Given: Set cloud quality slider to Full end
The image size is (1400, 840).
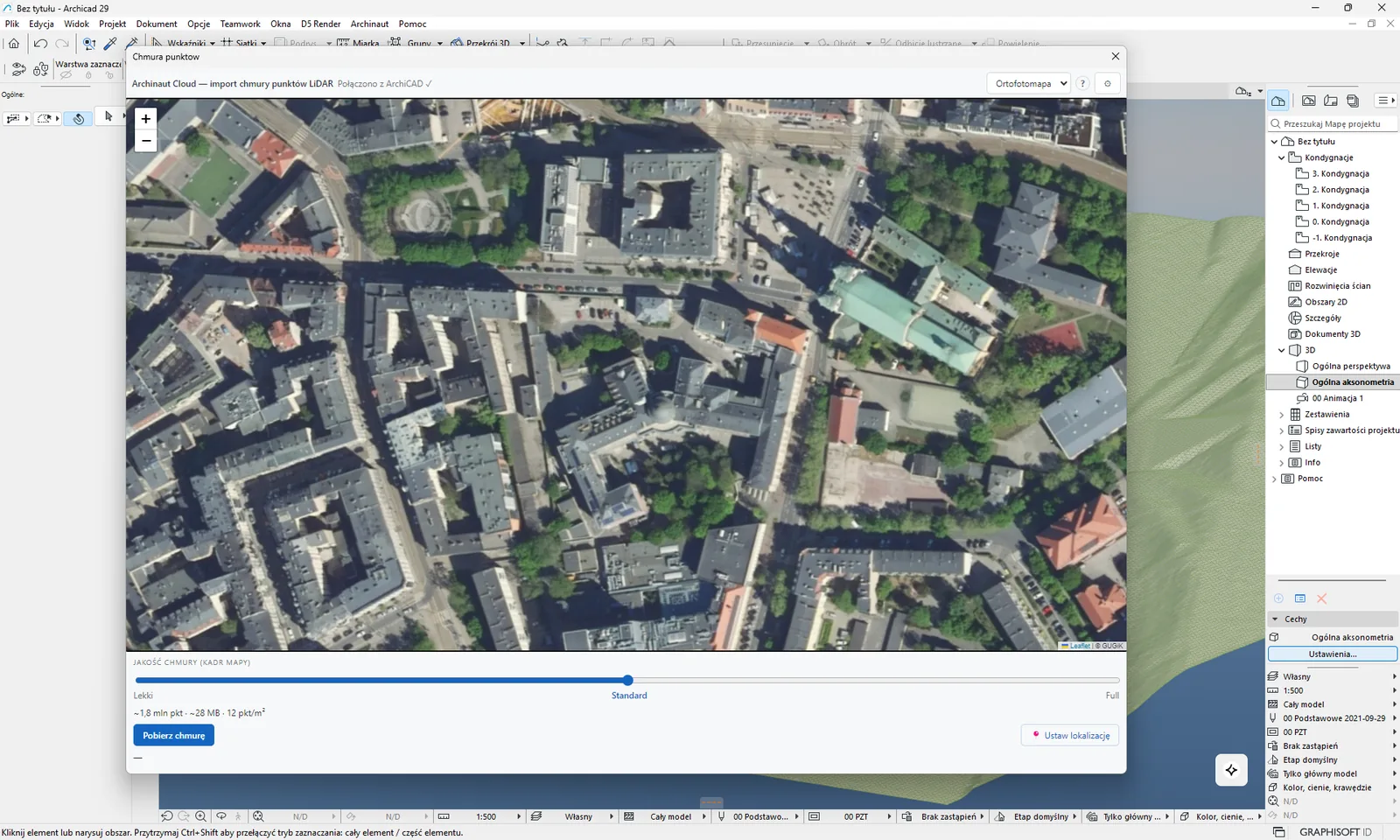Looking at the screenshot, I should pos(1118,680).
